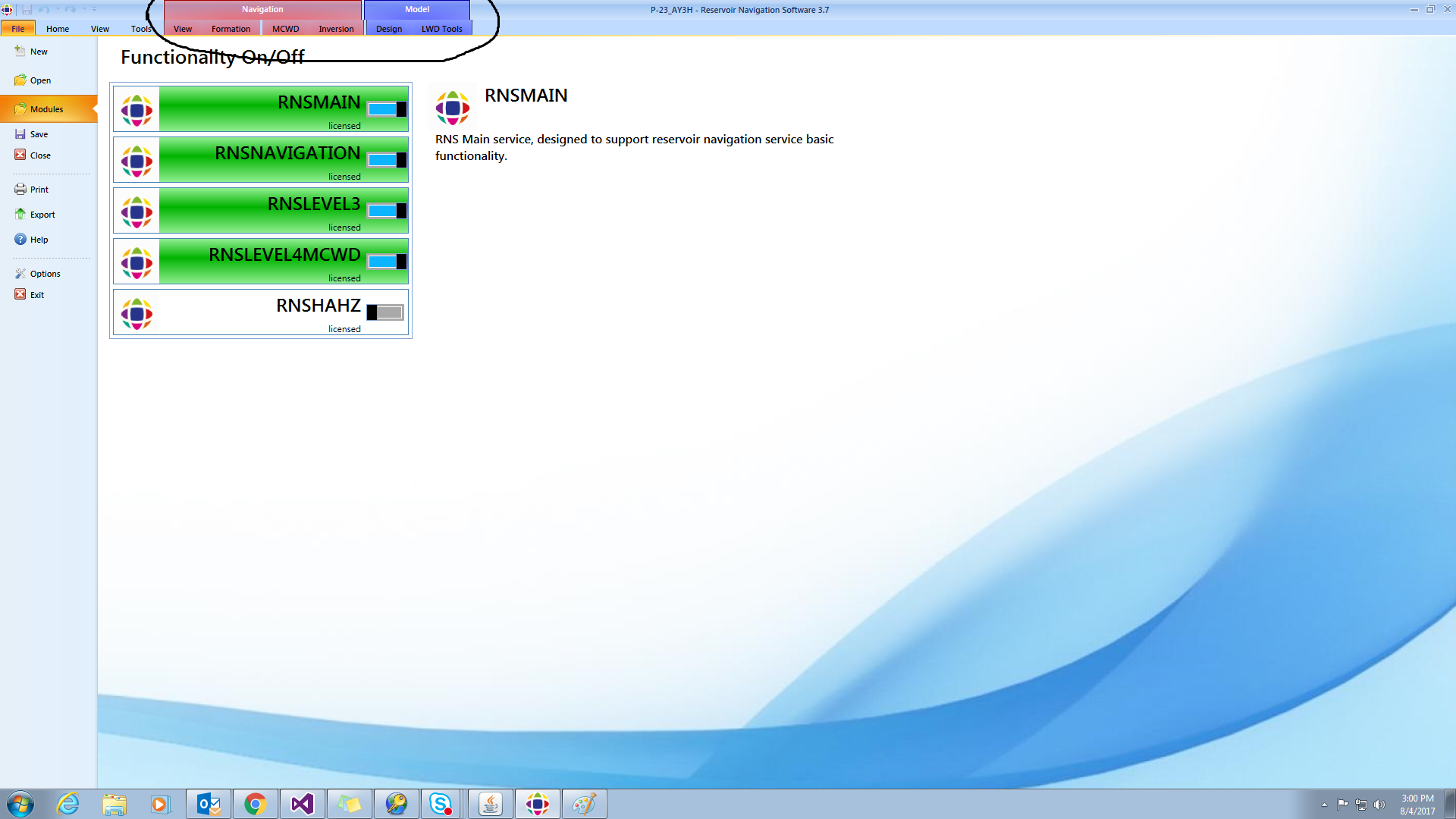Disable the RNSLEVEL4MCWD module switch
Screen dimensions: 1456x819
387,262
